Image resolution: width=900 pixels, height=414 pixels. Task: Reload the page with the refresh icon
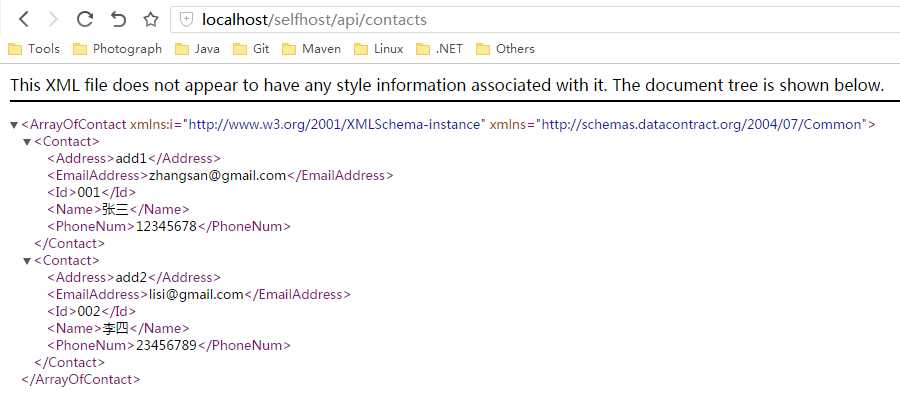pyautogui.click(x=85, y=19)
